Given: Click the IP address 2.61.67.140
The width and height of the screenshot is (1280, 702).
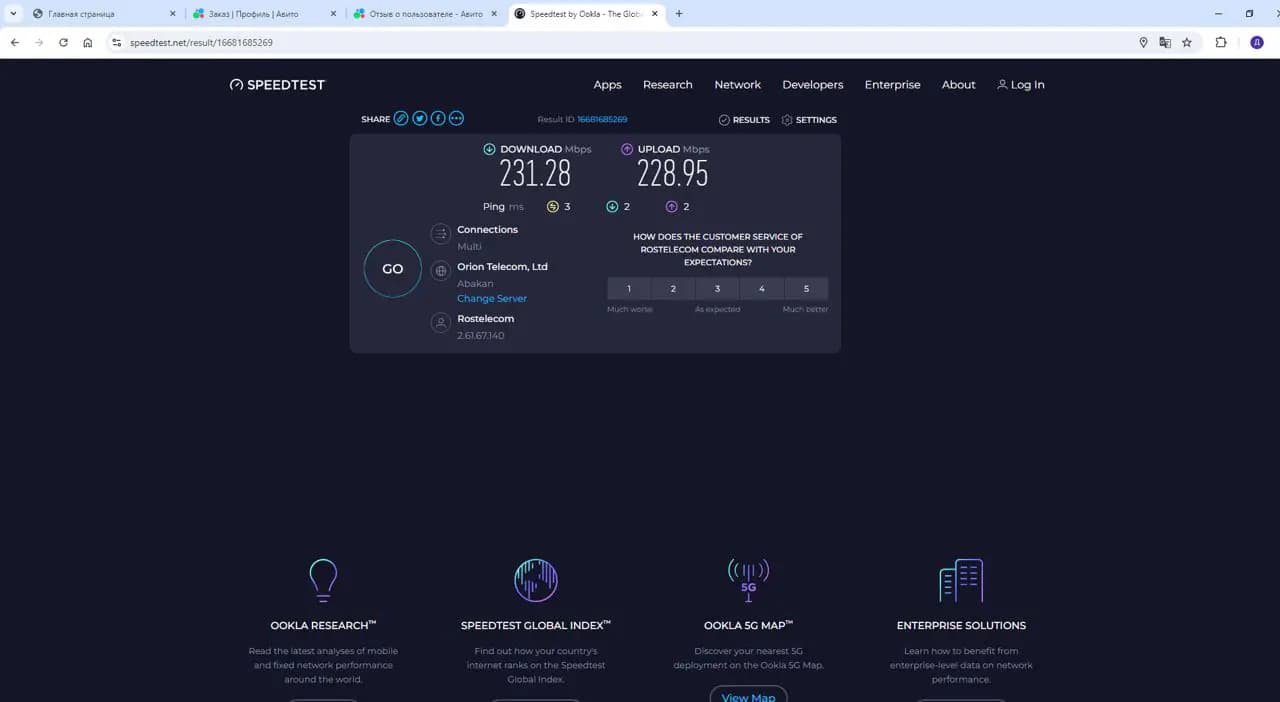Looking at the screenshot, I should [481, 336].
